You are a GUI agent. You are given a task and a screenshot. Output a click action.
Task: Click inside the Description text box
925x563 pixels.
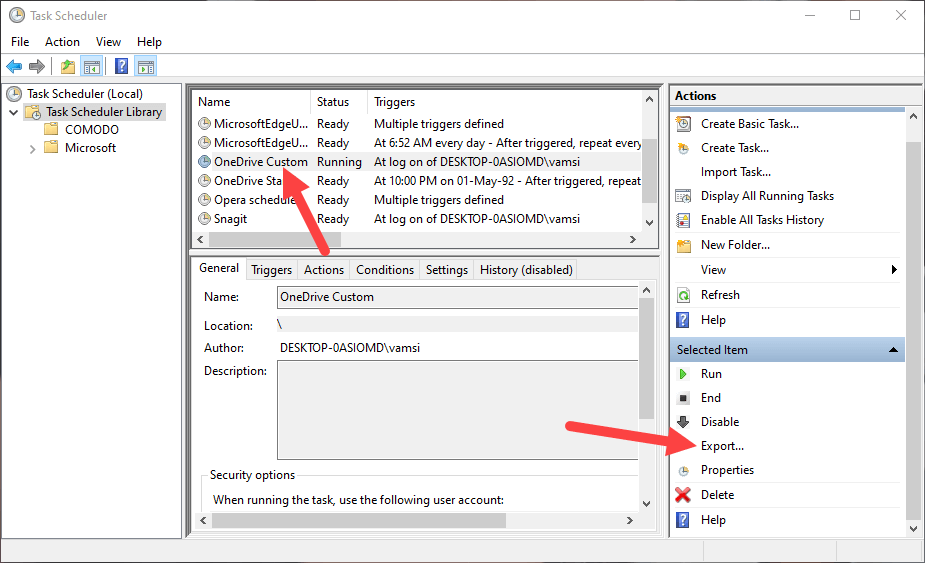(x=457, y=410)
